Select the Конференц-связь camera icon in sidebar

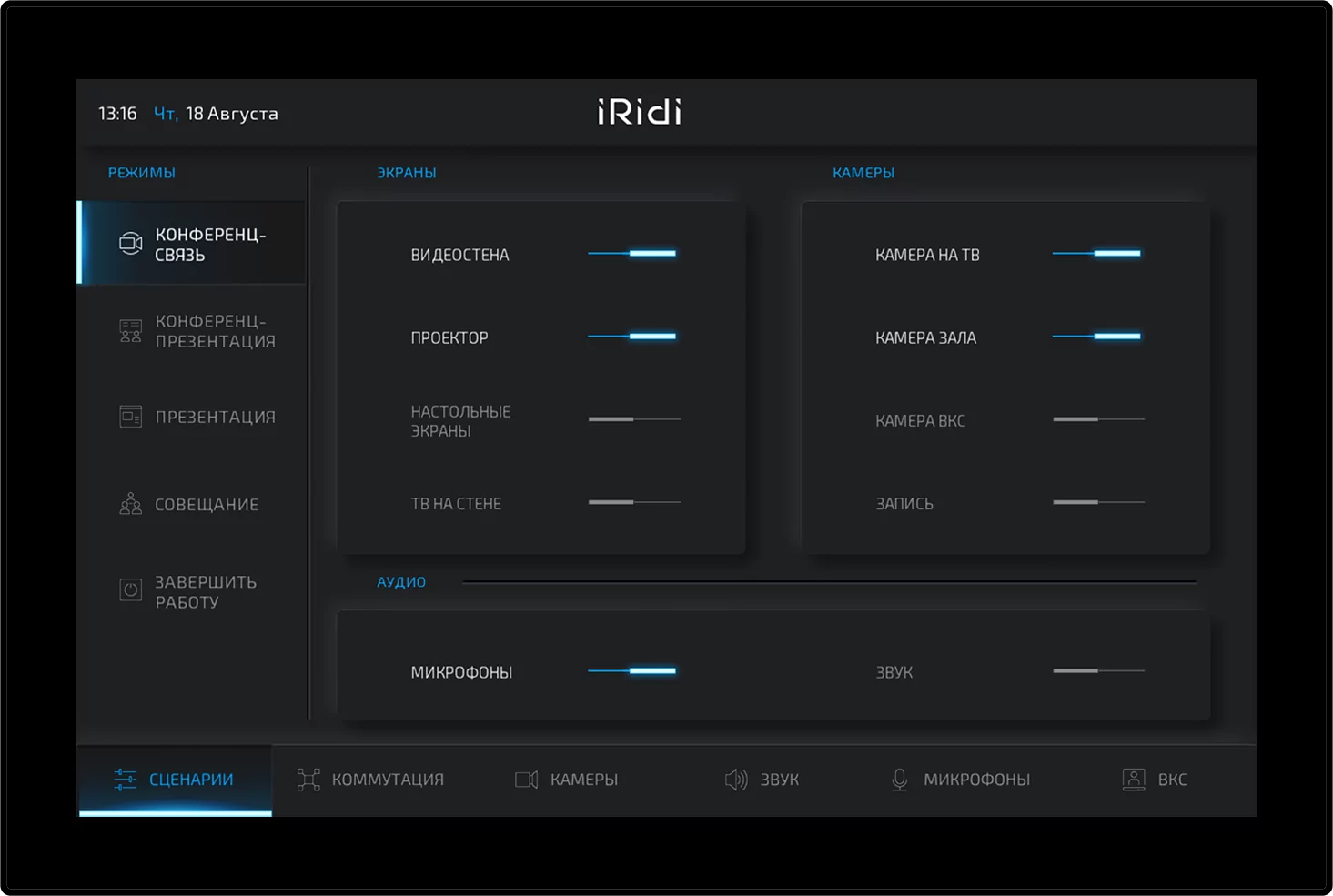click(x=130, y=243)
